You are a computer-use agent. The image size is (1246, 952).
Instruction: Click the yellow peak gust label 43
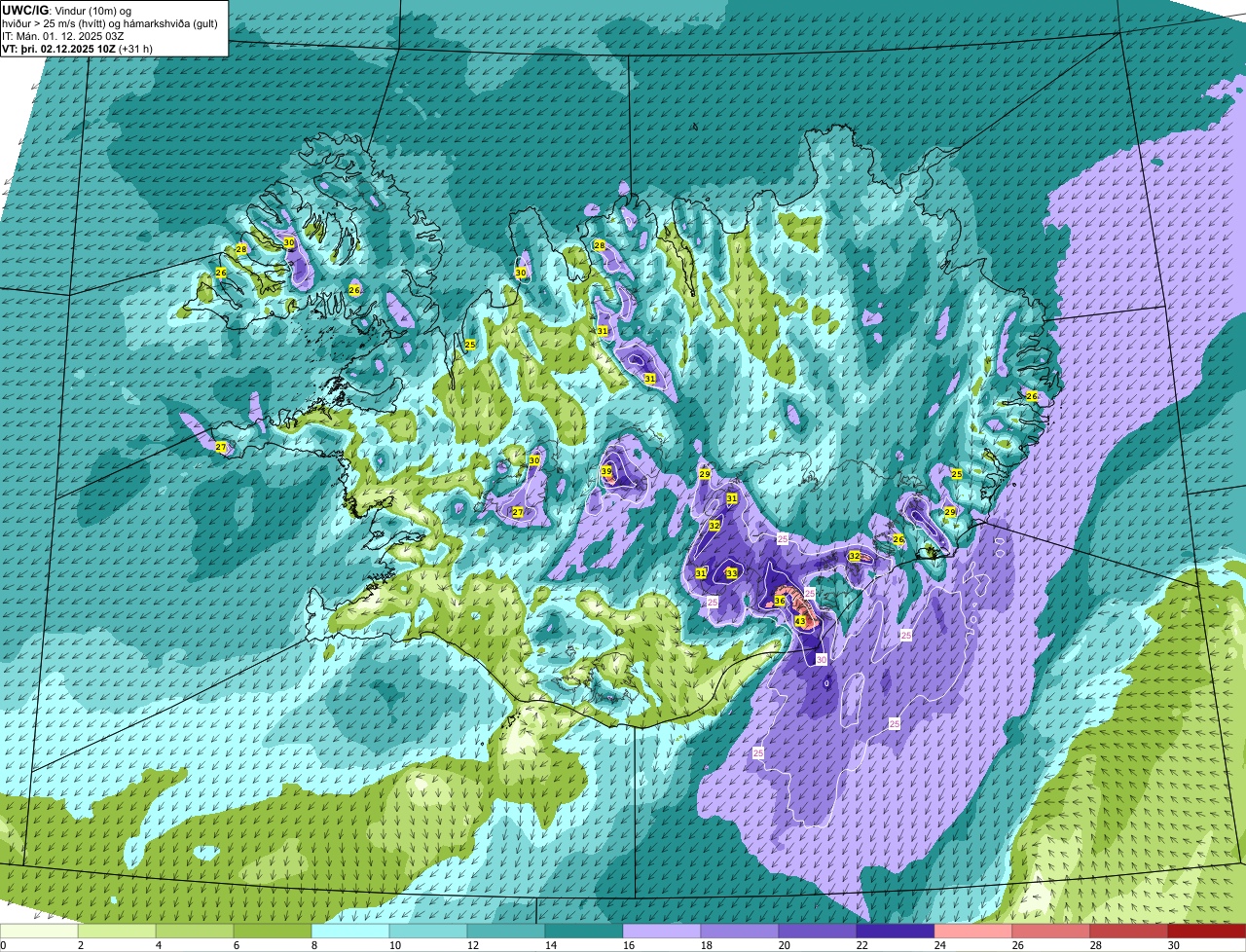click(800, 620)
